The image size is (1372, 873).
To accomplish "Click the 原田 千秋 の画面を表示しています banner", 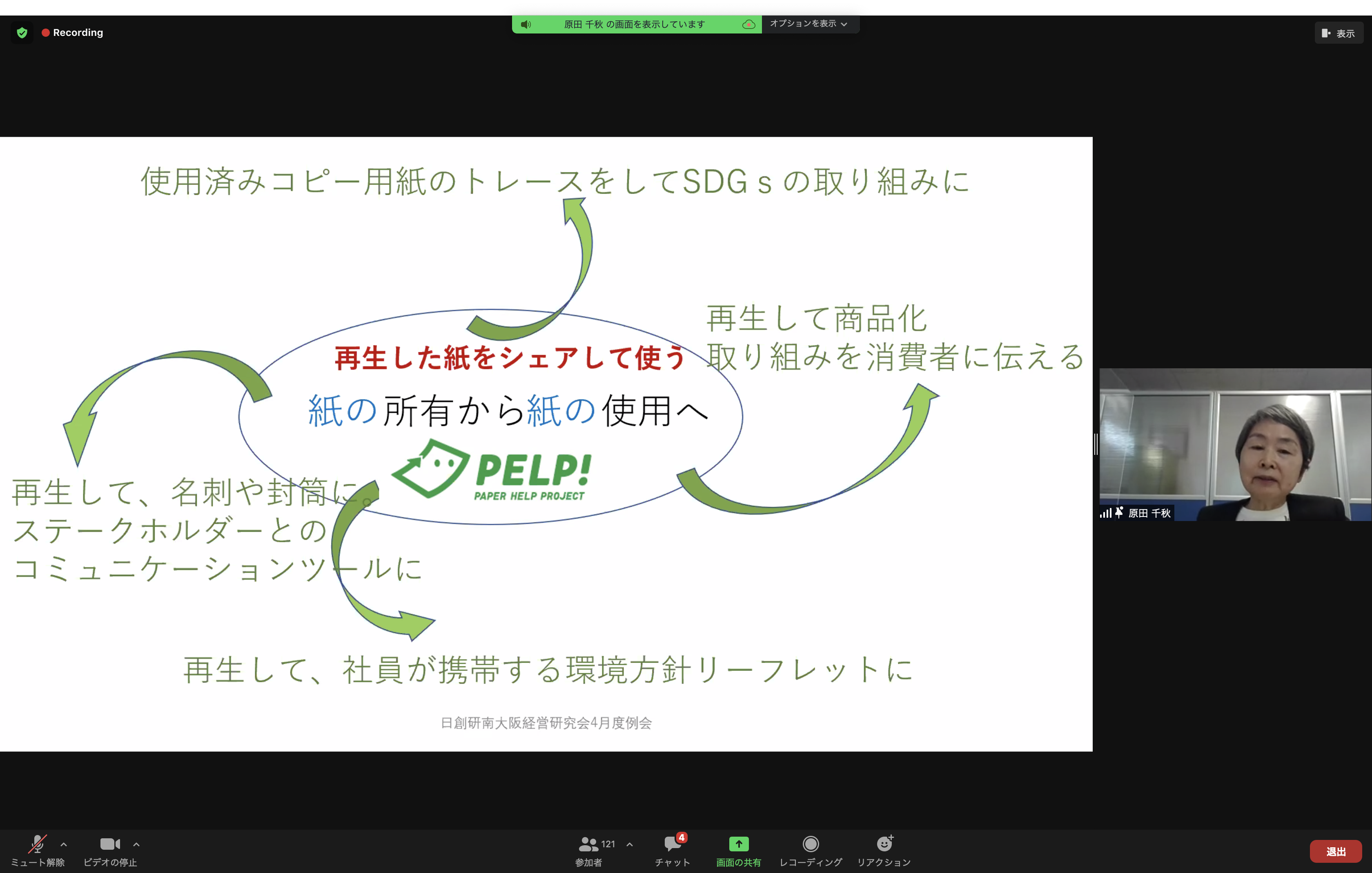I will (x=637, y=24).
